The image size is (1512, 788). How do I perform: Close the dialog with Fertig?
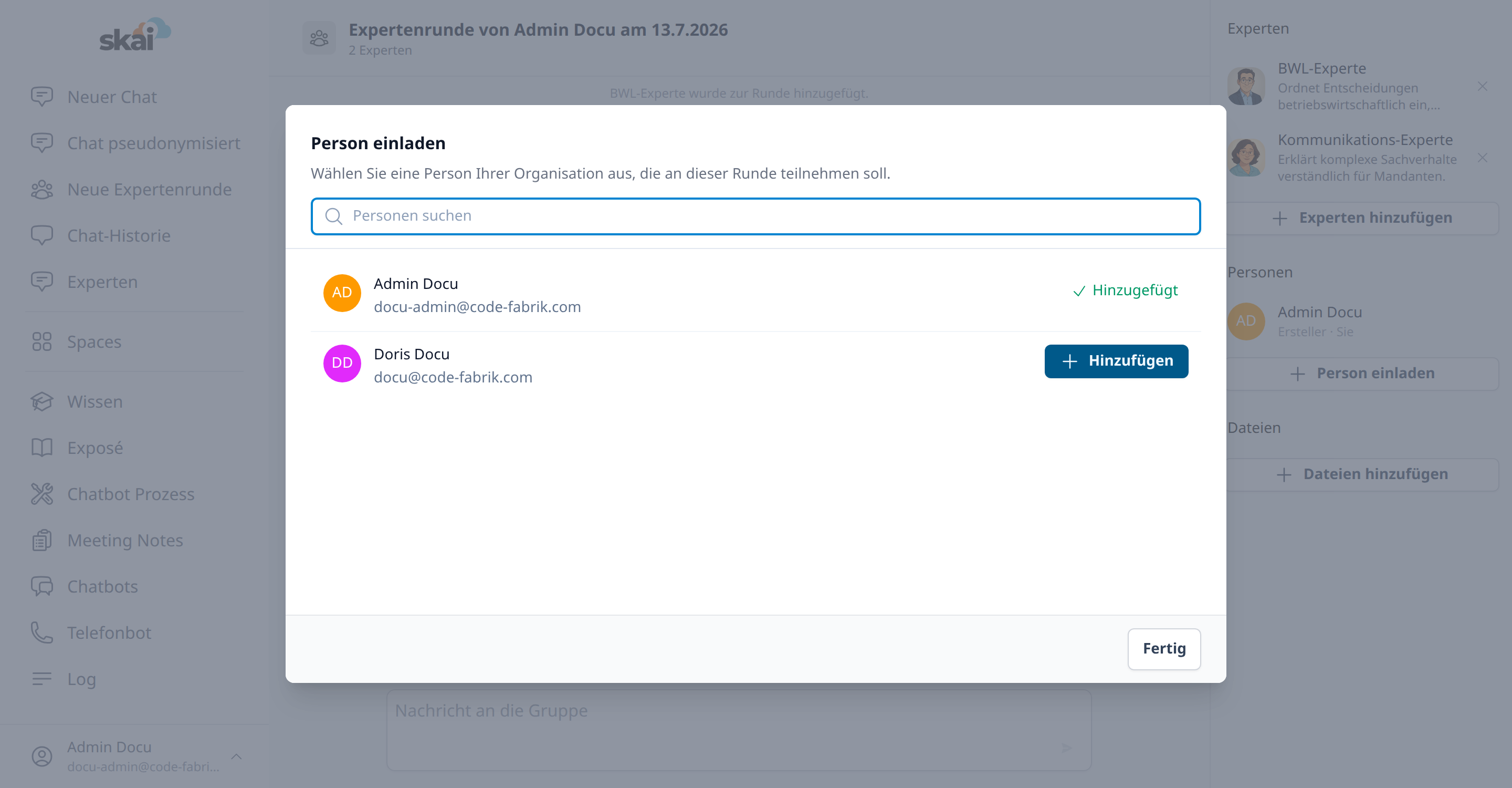1164,649
